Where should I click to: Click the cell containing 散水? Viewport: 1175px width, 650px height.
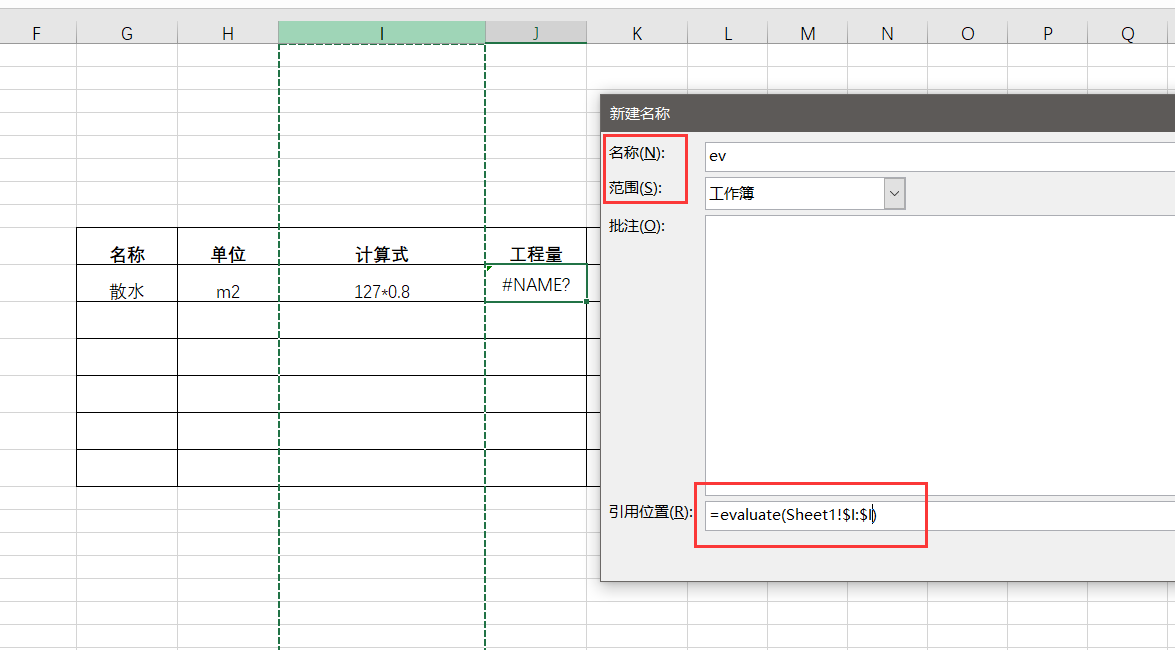pos(127,292)
